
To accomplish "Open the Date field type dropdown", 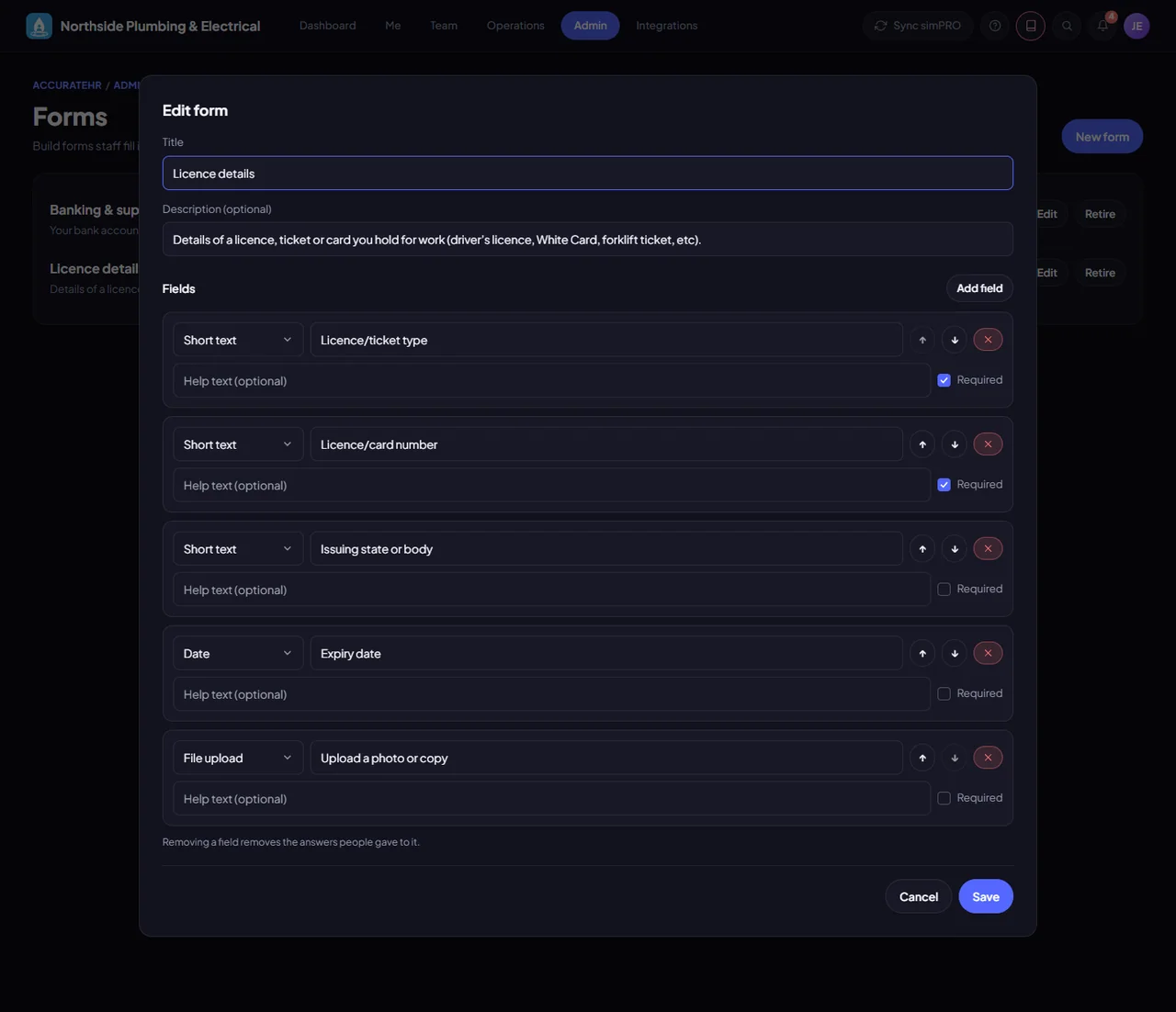I will [x=238, y=654].
